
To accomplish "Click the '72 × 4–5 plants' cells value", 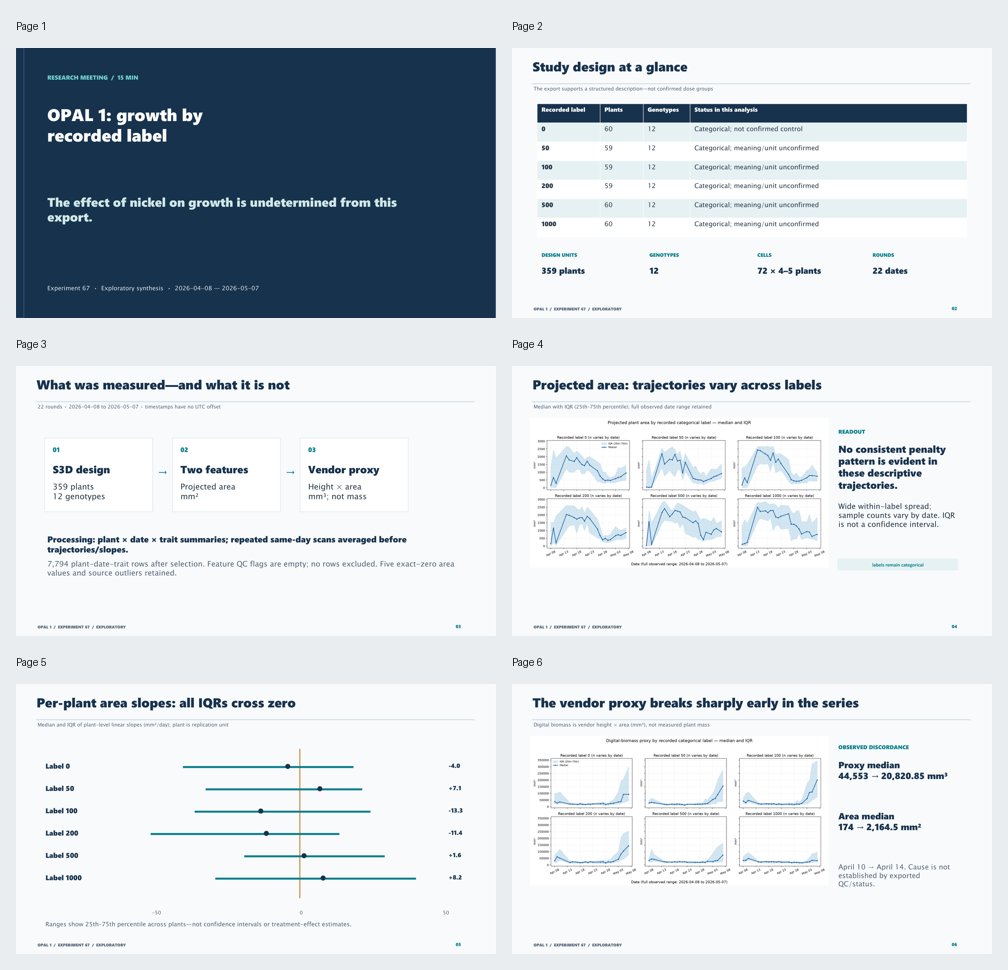I will tap(789, 271).
